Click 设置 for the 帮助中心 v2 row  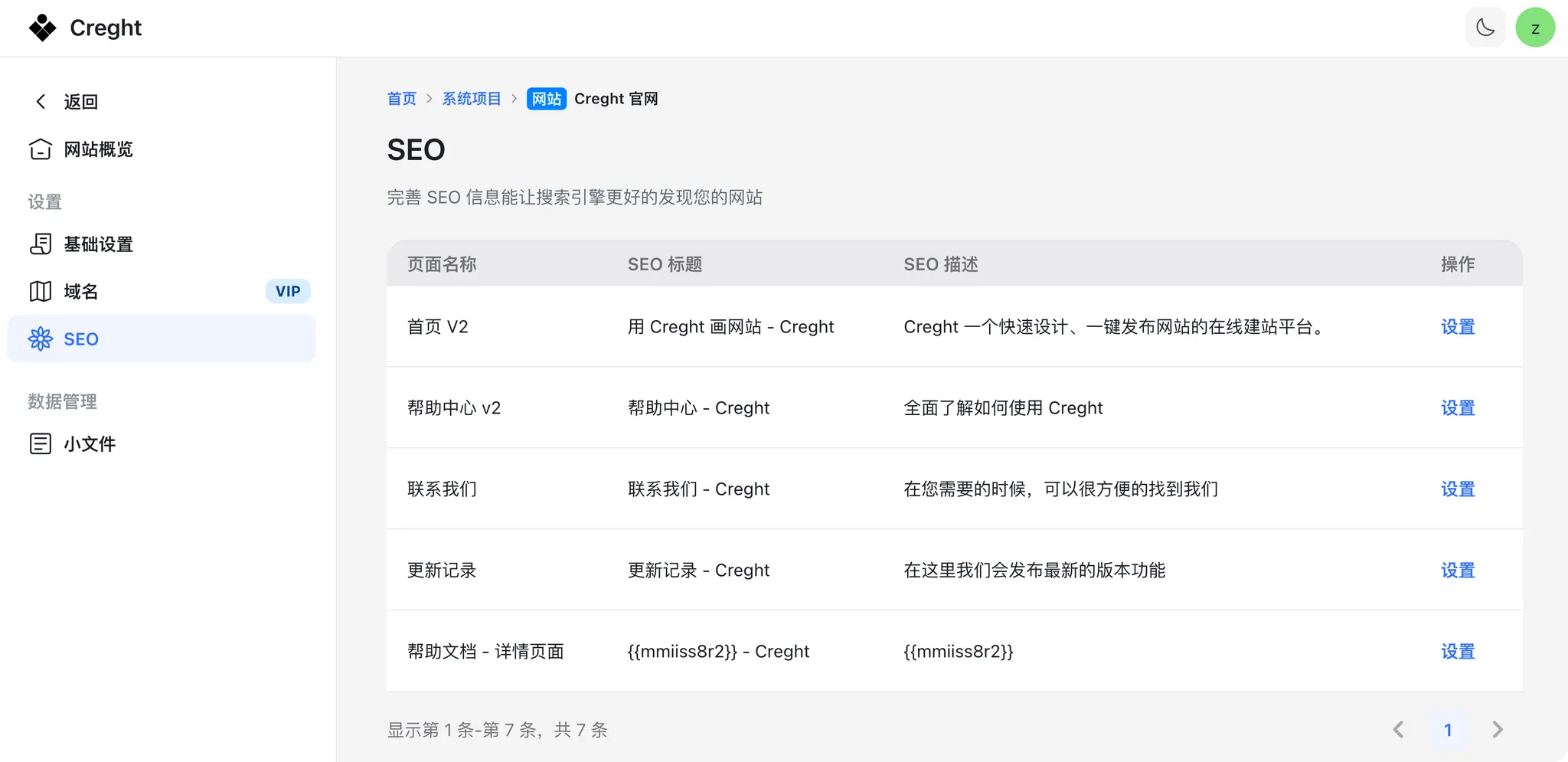pos(1458,408)
